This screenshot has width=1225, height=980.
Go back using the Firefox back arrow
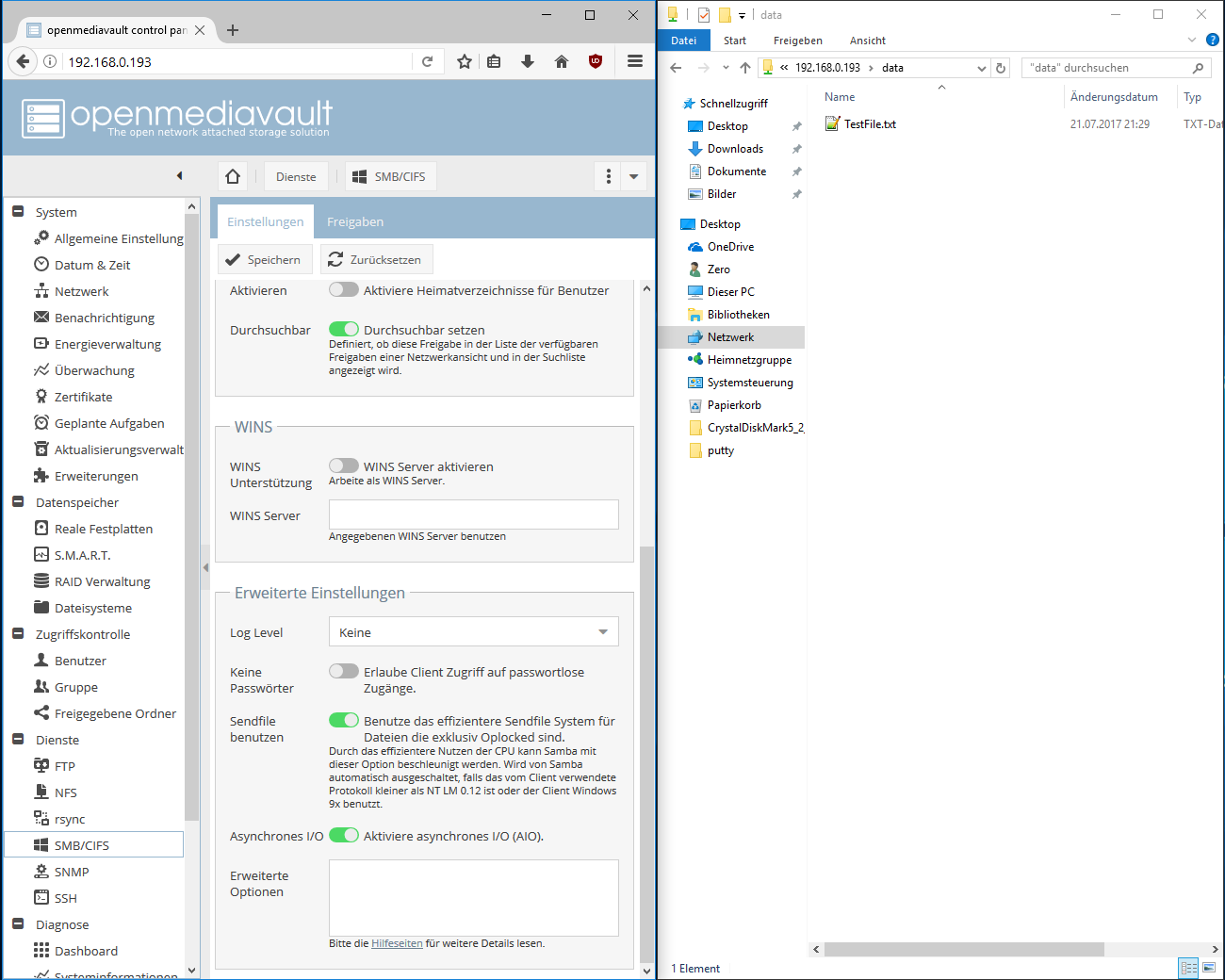(23, 61)
